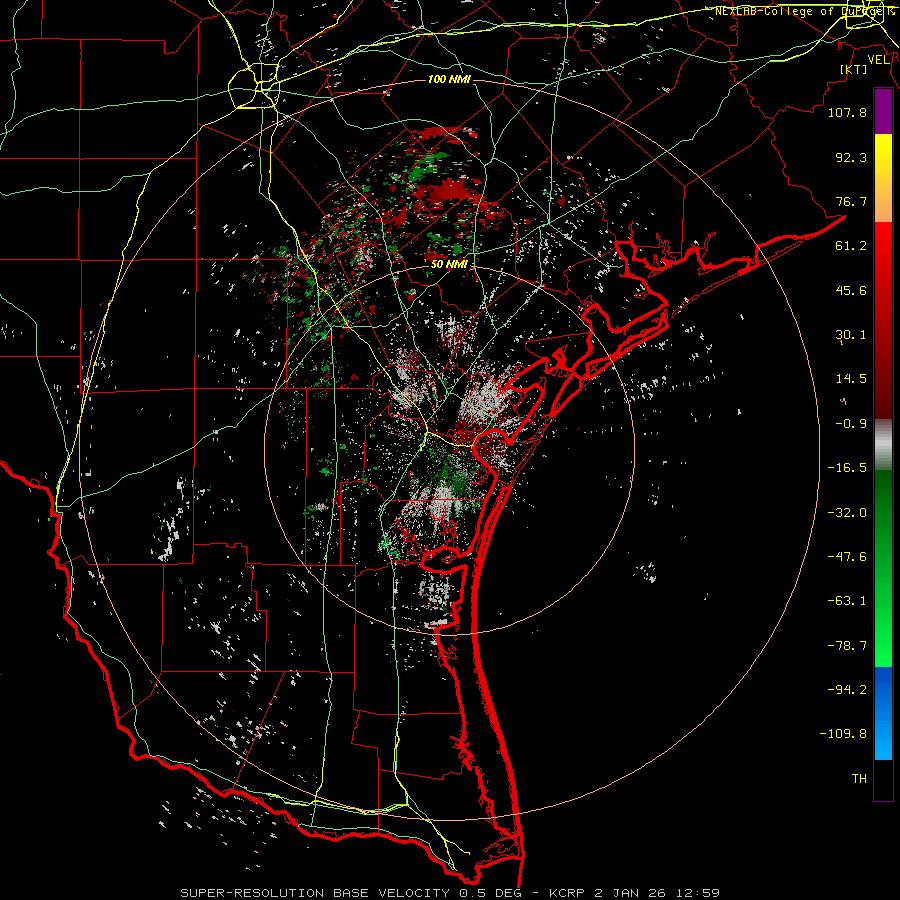Click the [KT] units label
This screenshot has height=900, width=900.
click(x=854, y=69)
